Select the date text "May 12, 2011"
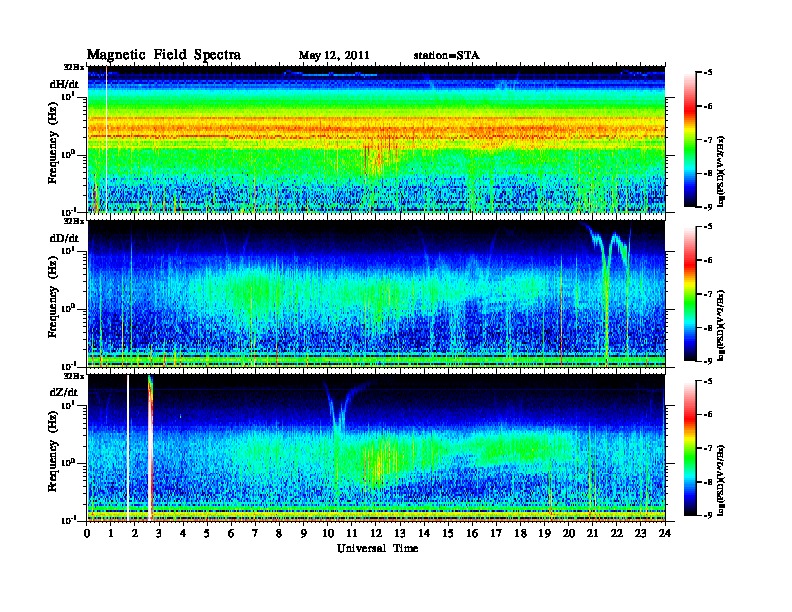The width and height of the screenshot is (792, 612). tap(334, 56)
